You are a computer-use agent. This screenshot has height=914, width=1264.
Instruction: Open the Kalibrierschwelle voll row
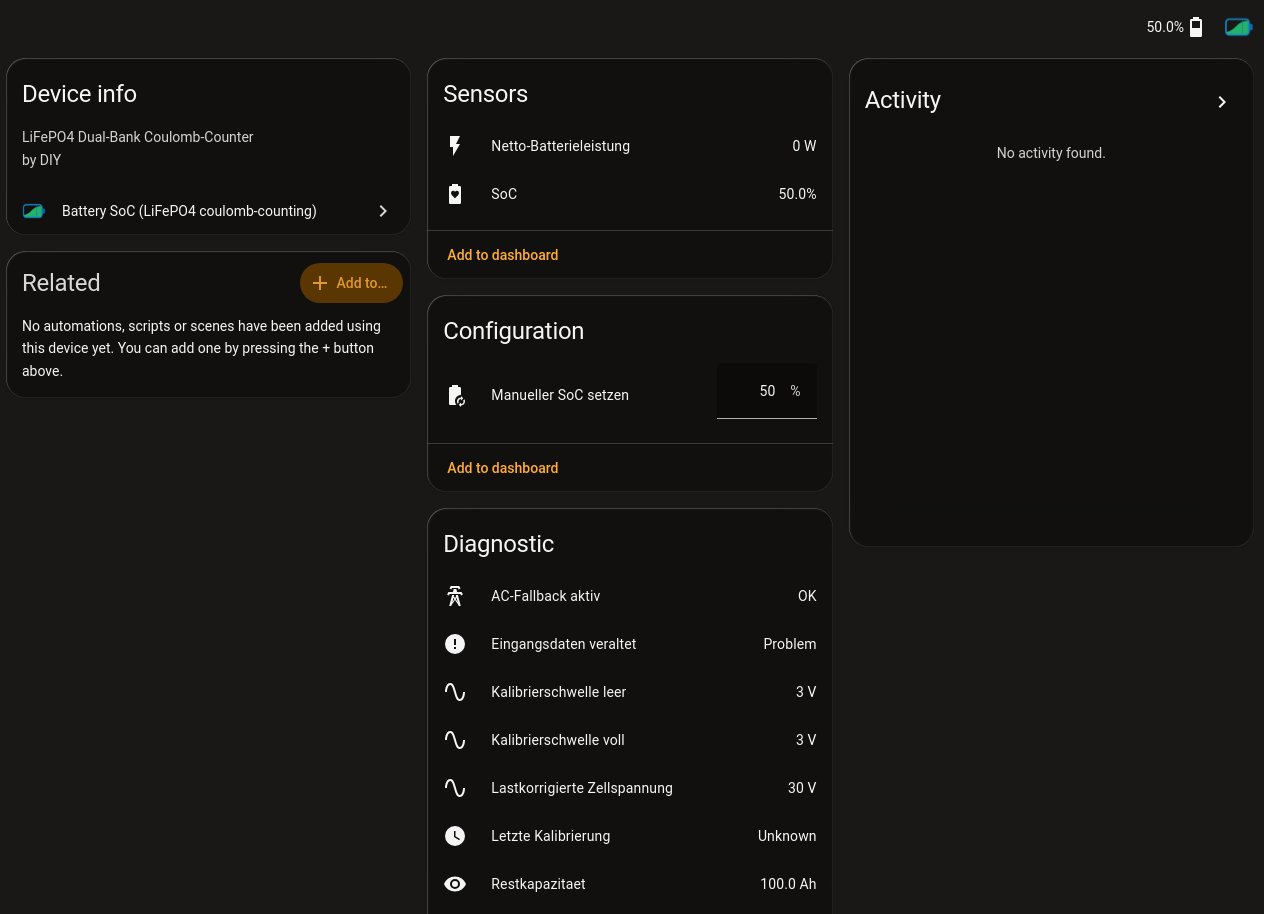click(630, 740)
